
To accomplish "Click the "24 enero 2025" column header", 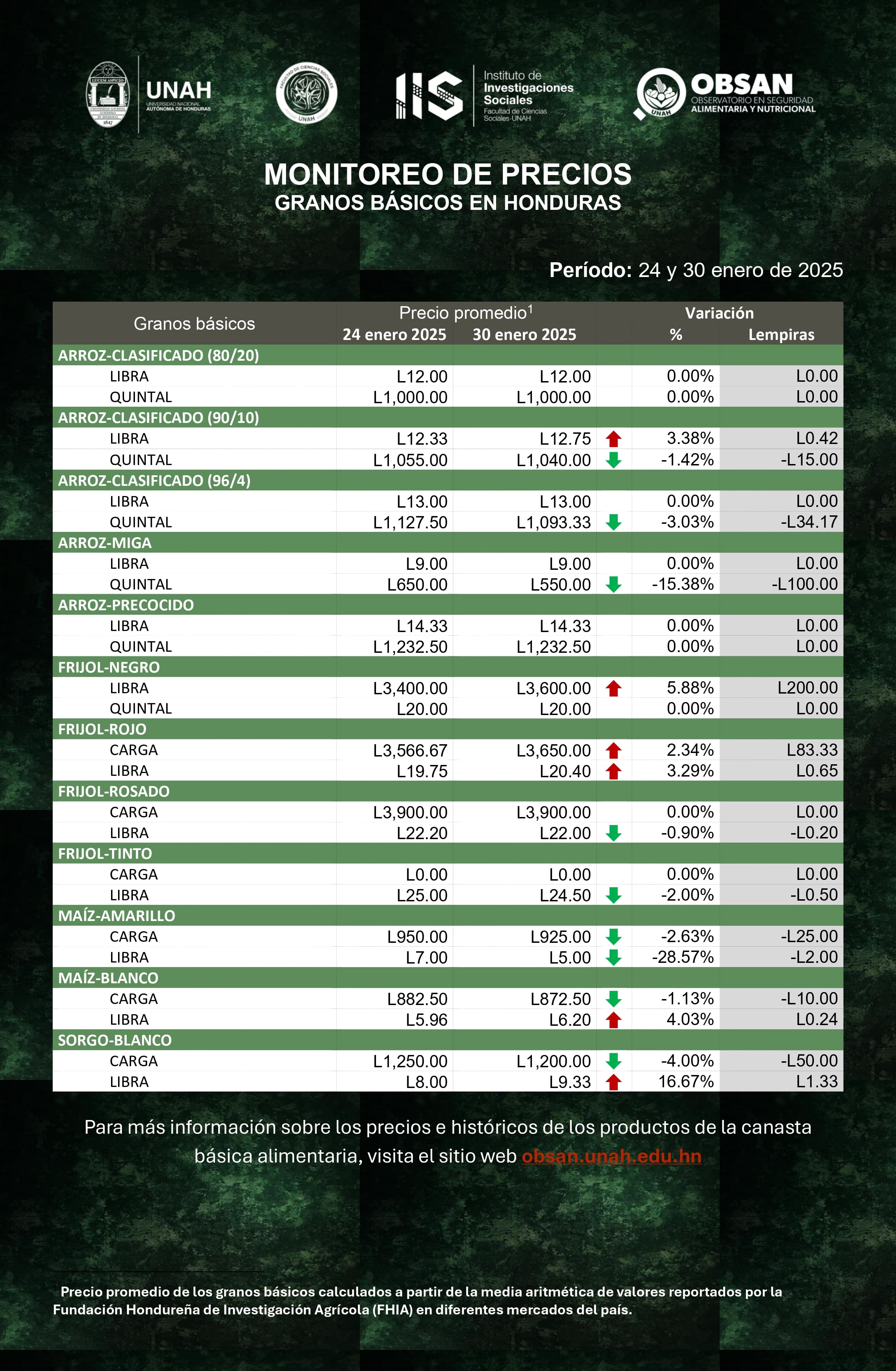I will [395, 335].
